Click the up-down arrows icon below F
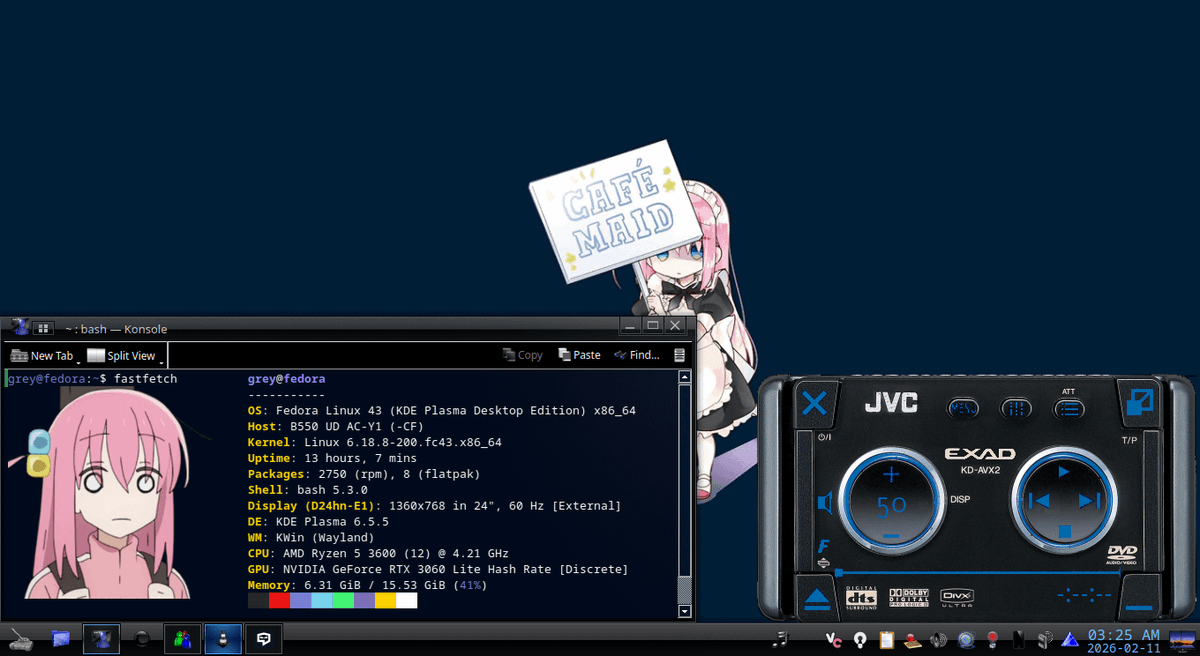The image size is (1200, 656). tap(824, 564)
